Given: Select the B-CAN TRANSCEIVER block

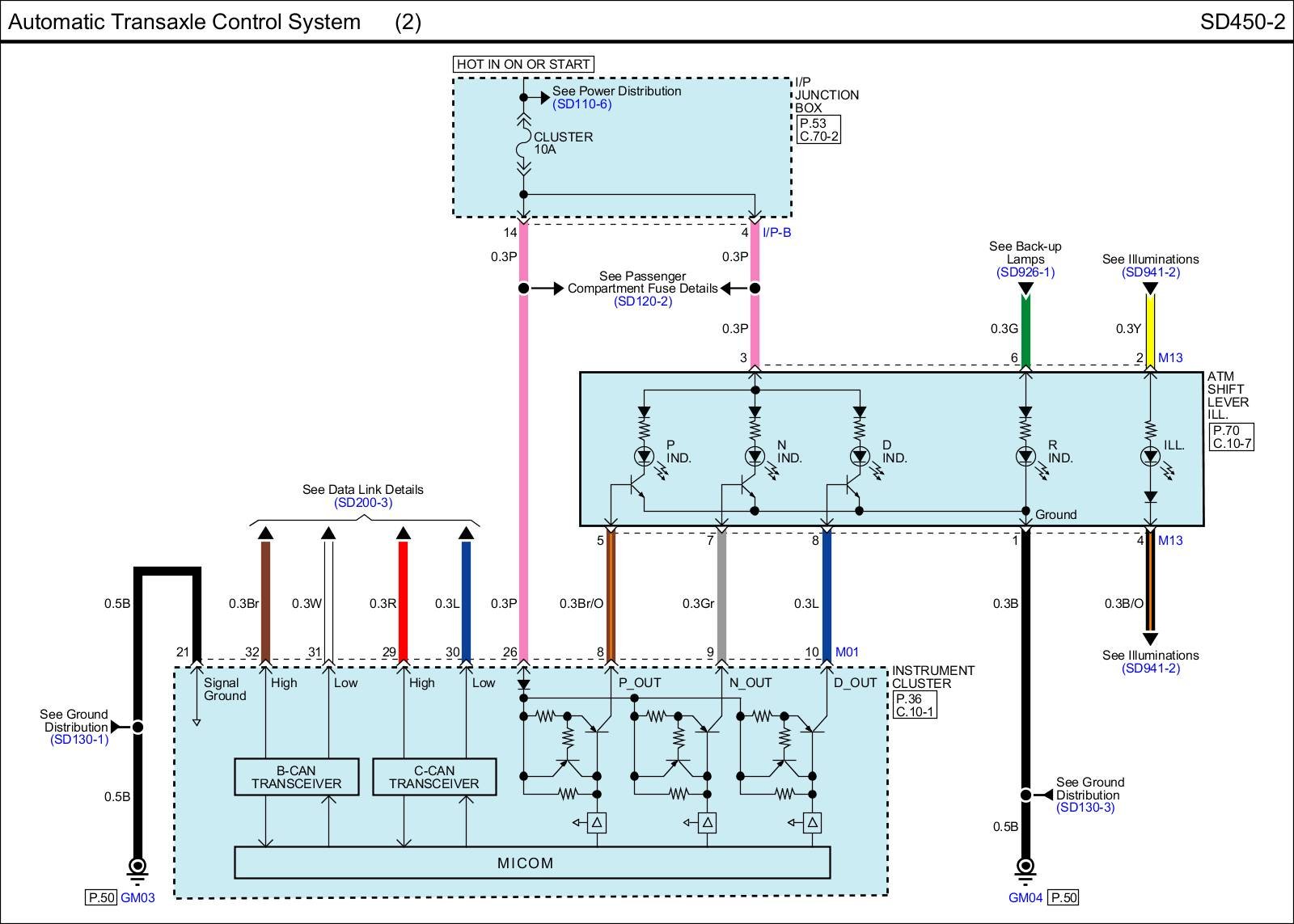Looking at the screenshot, I should (296, 777).
